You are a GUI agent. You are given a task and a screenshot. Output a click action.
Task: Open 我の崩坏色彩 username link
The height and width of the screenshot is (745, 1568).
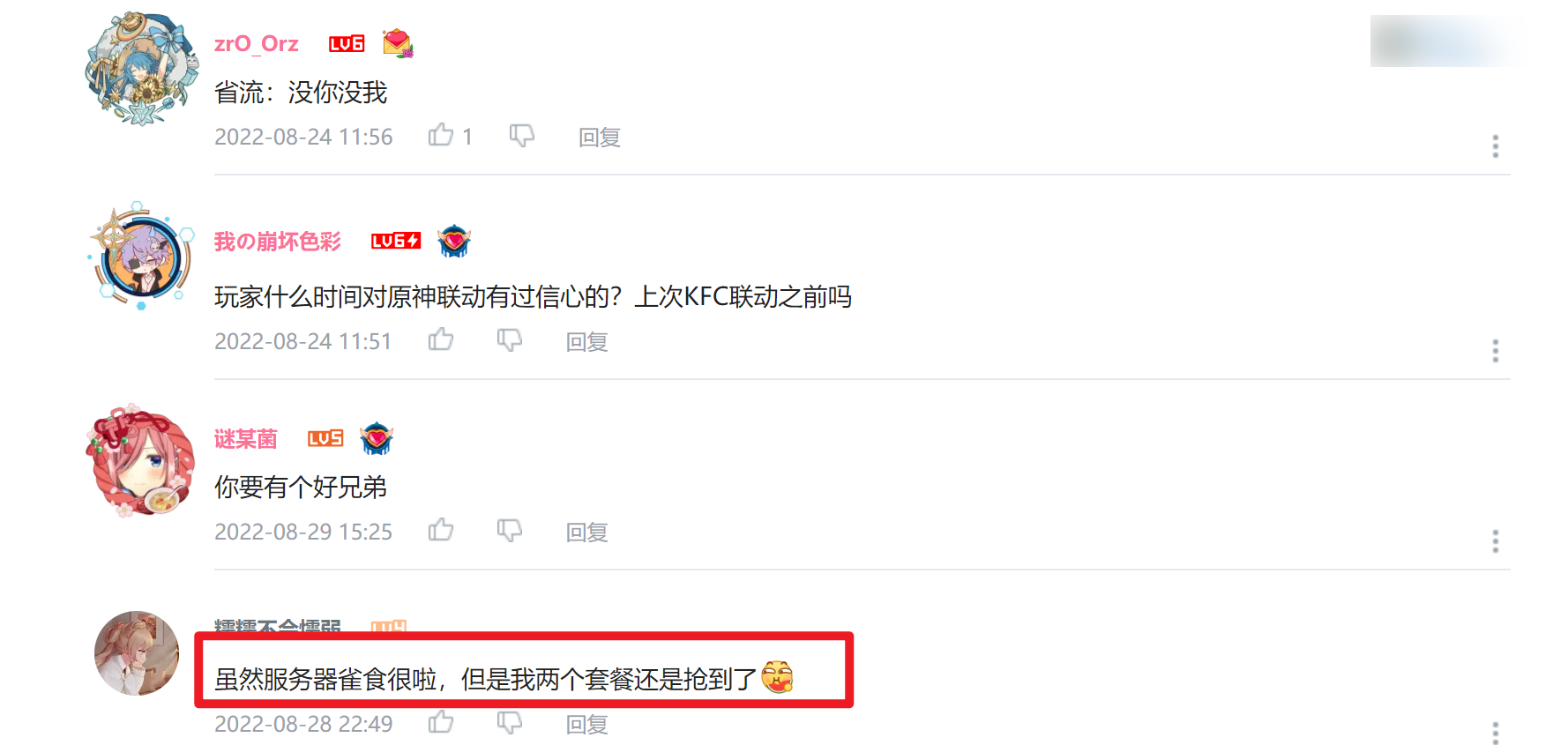tap(278, 242)
